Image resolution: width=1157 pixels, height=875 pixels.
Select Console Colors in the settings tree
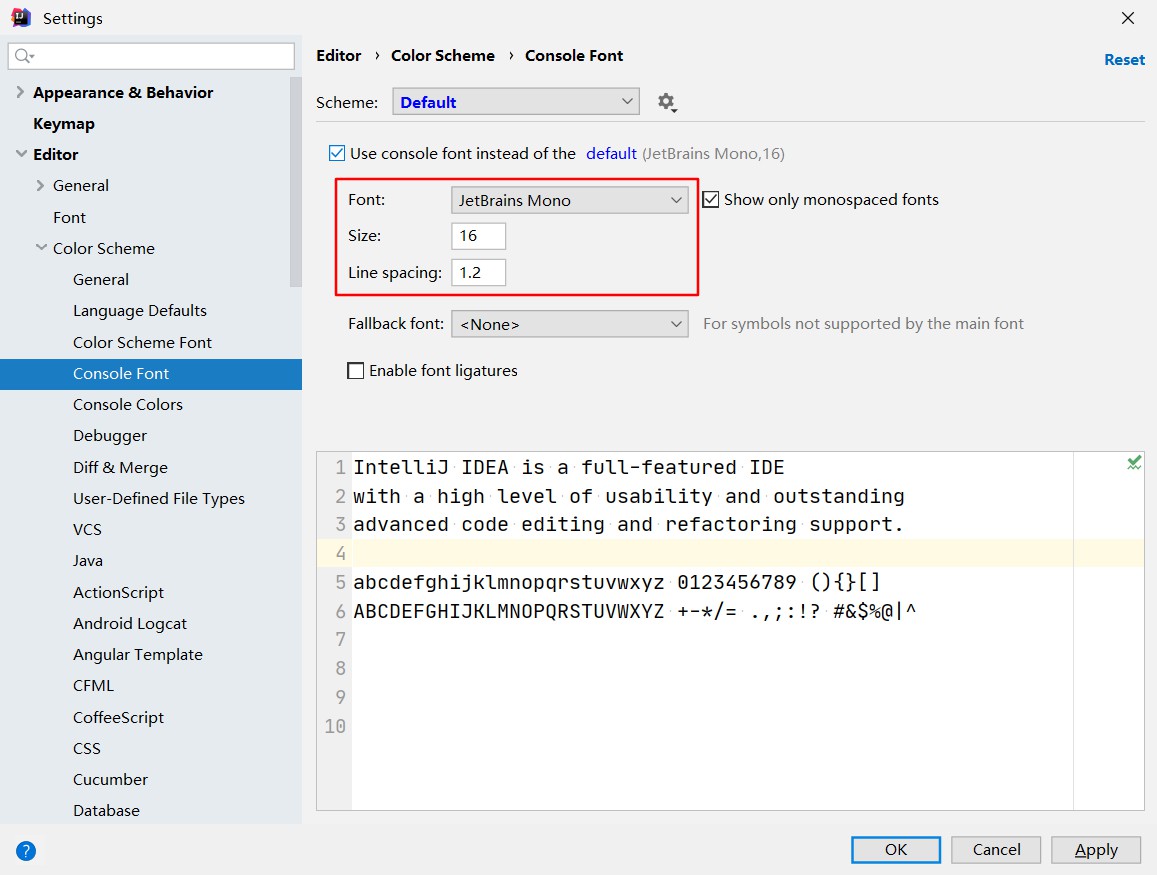point(128,405)
